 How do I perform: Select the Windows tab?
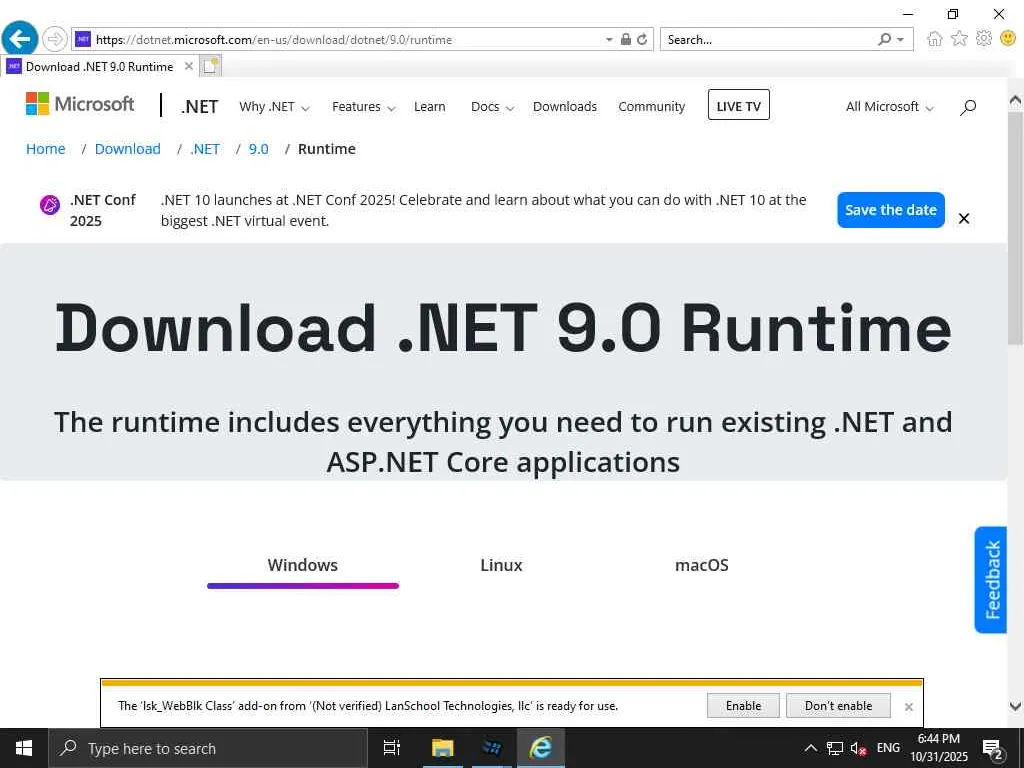tap(302, 566)
